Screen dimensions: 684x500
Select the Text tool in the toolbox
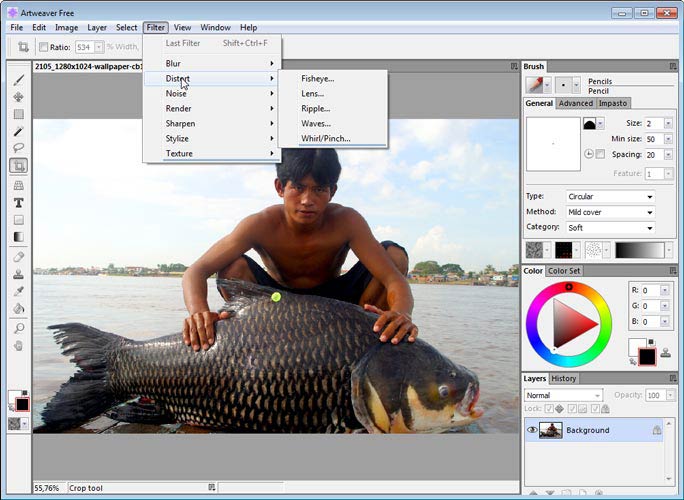19,202
